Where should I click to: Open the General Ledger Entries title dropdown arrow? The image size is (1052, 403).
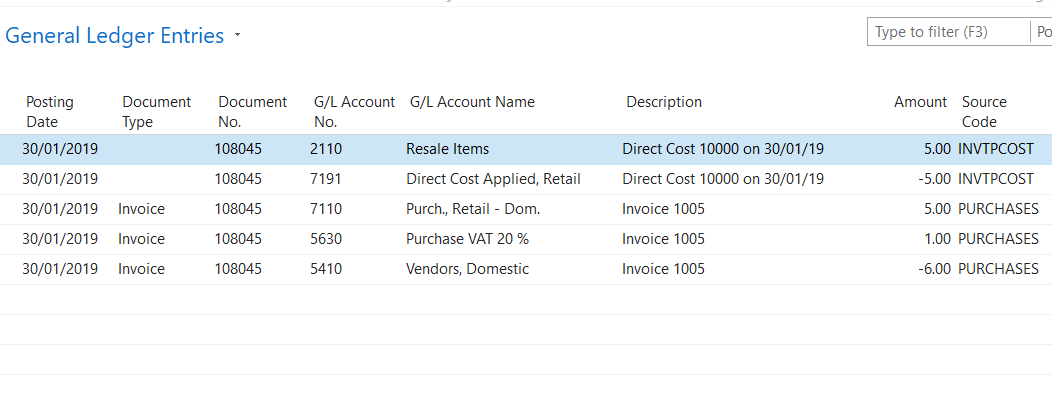(237, 36)
